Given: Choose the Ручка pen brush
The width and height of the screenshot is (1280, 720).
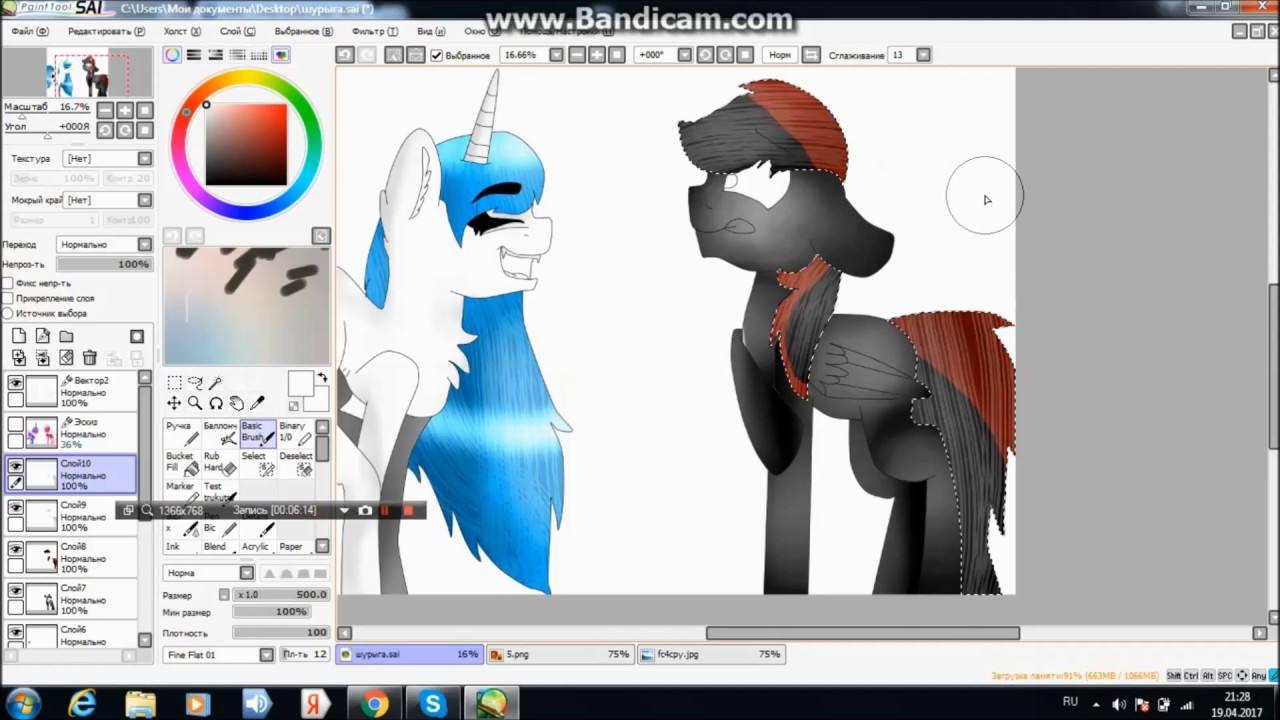Looking at the screenshot, I should click(x=182, y=433).
